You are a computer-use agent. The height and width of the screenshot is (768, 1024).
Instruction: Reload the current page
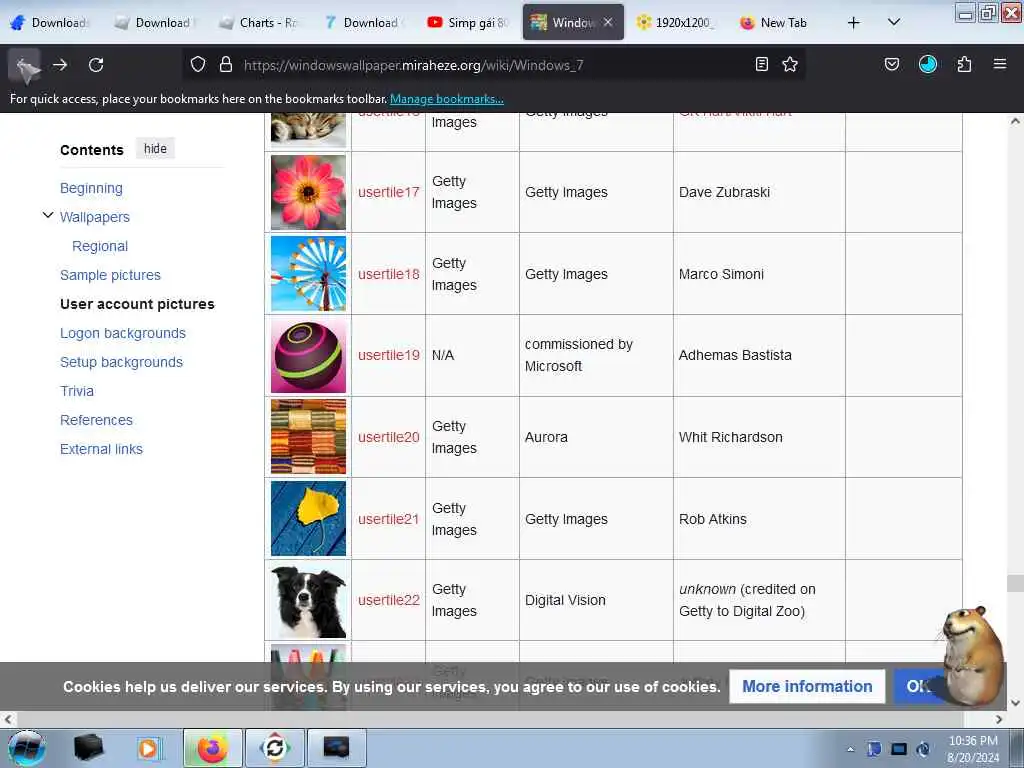(96, 65)
